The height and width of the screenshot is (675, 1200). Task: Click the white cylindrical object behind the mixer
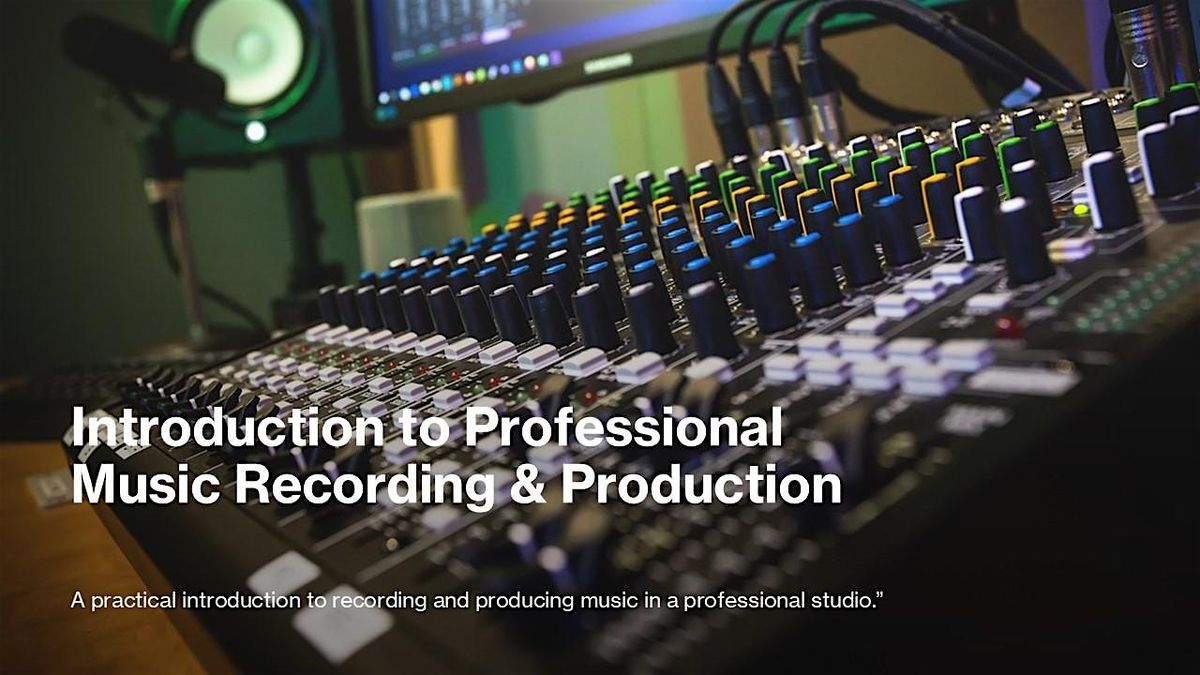411,228
